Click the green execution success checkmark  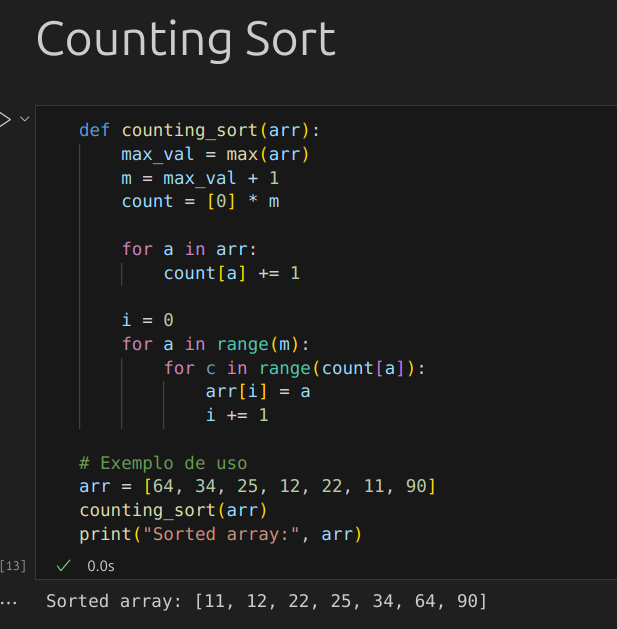pyautogui.click(x=64, y=566)
